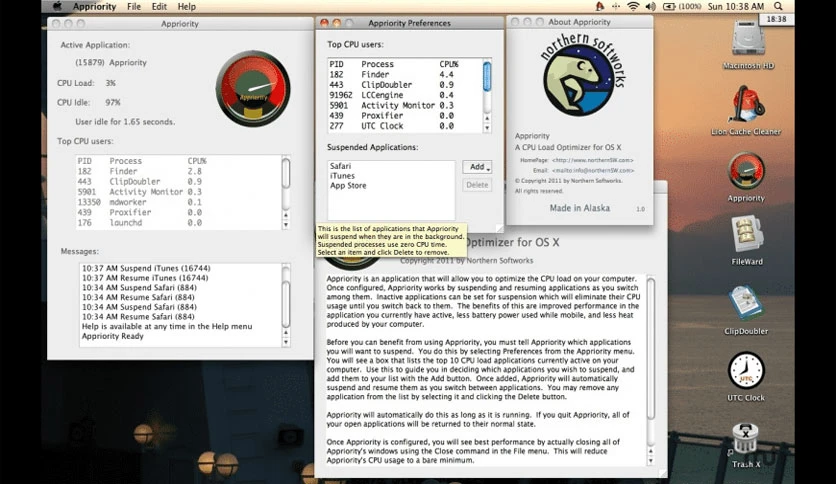The image size is (836, 484).
Task: Open the Wi-Fi status menu
Action: tap(633, 6)
